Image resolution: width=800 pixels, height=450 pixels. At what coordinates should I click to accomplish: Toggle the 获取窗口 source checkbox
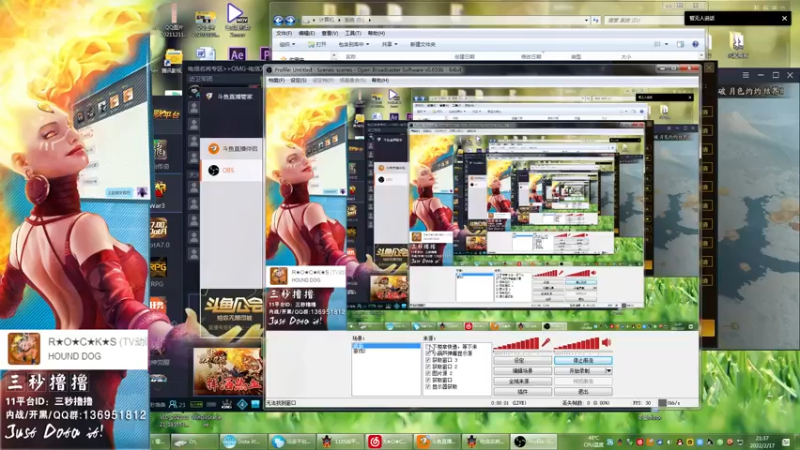pos(428,380)
